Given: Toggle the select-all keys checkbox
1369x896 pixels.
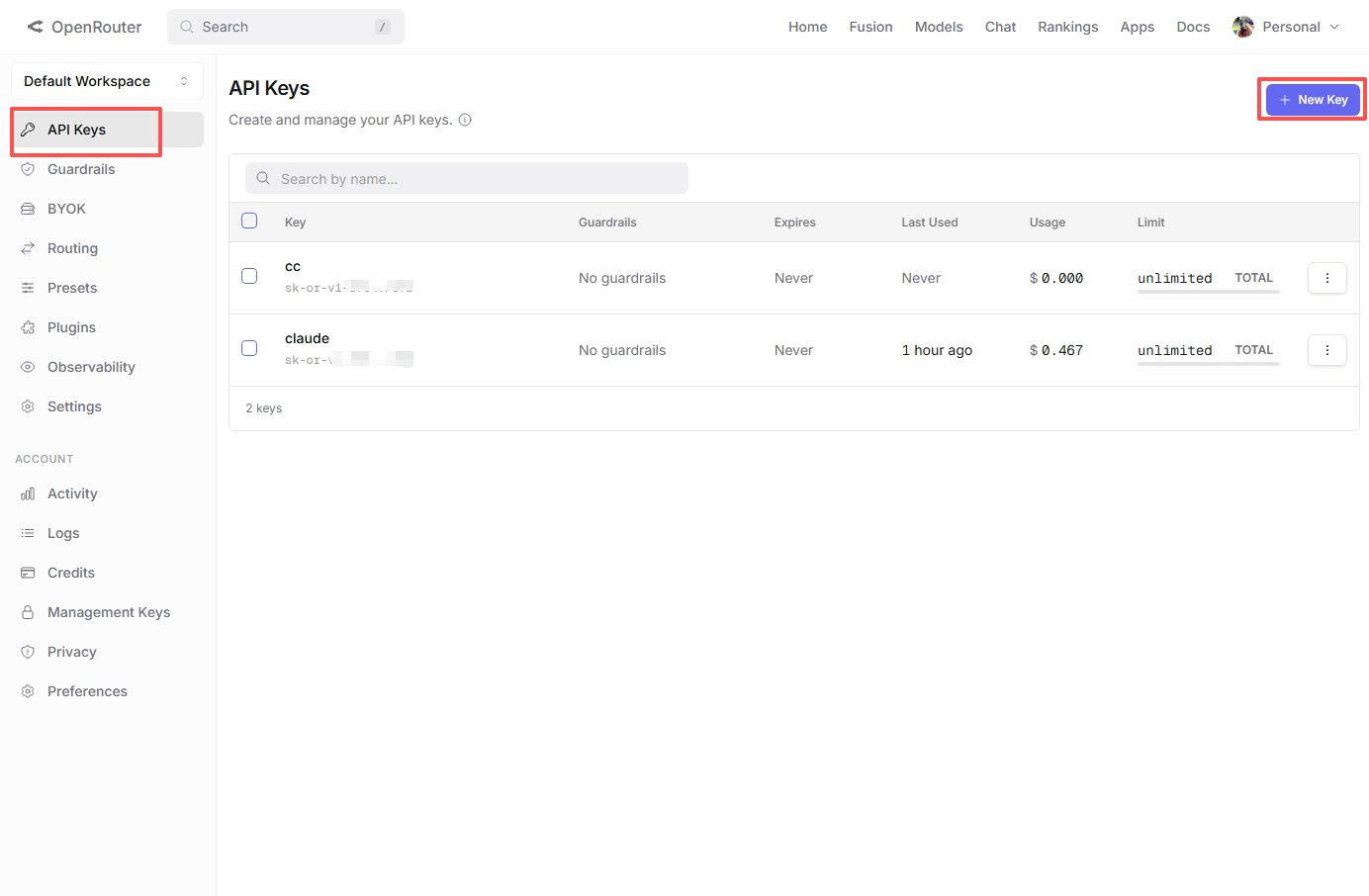Looking at the screenshot, I should click(x=249, y=221).
